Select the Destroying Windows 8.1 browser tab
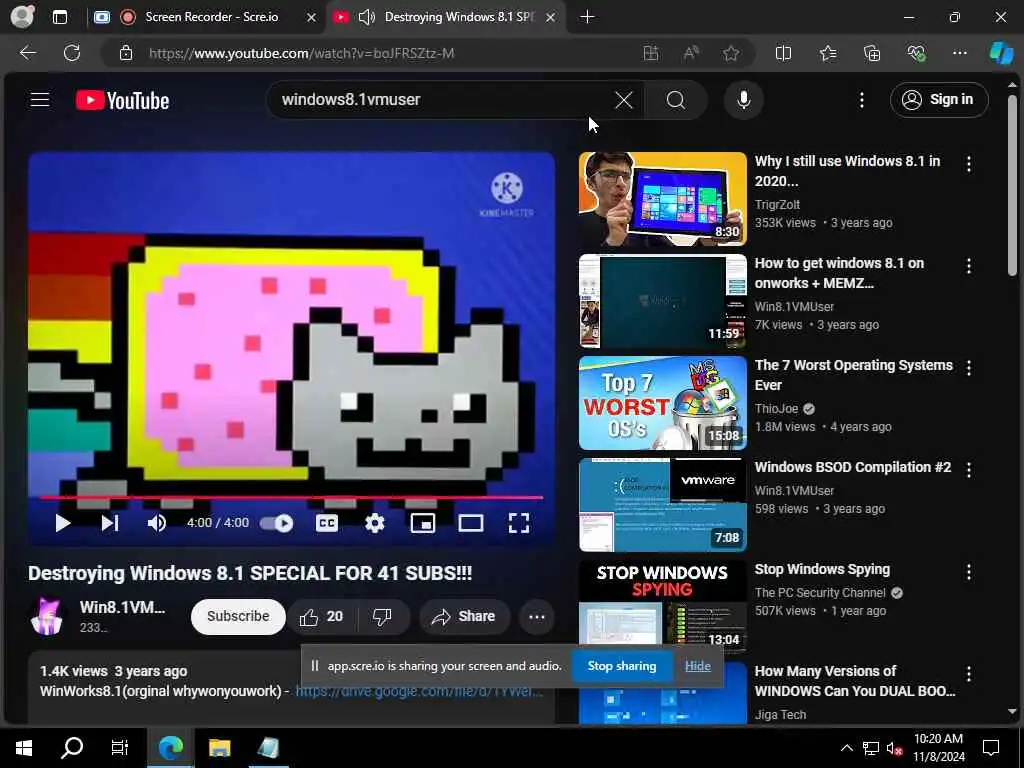The width and height of the screenshot is (1024, 768). coord(458,17)
